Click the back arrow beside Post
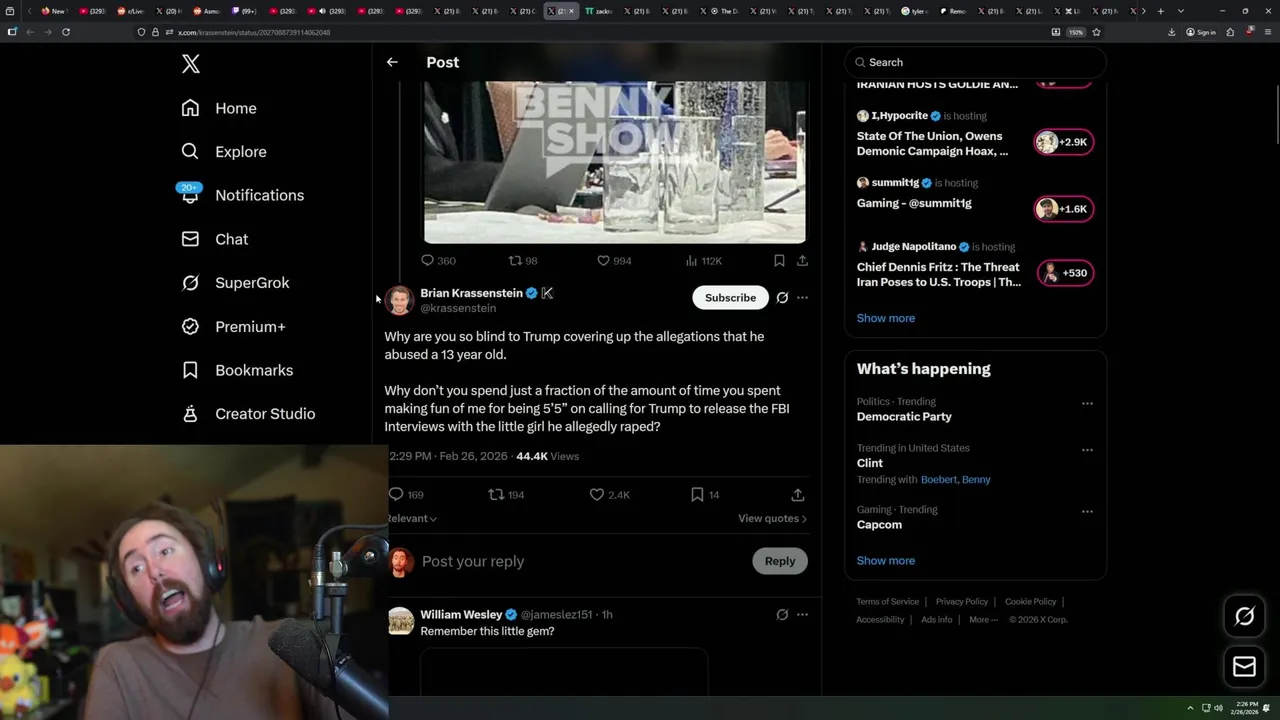The width and height of the screenshot is (1280, 720). coord(392,62)
